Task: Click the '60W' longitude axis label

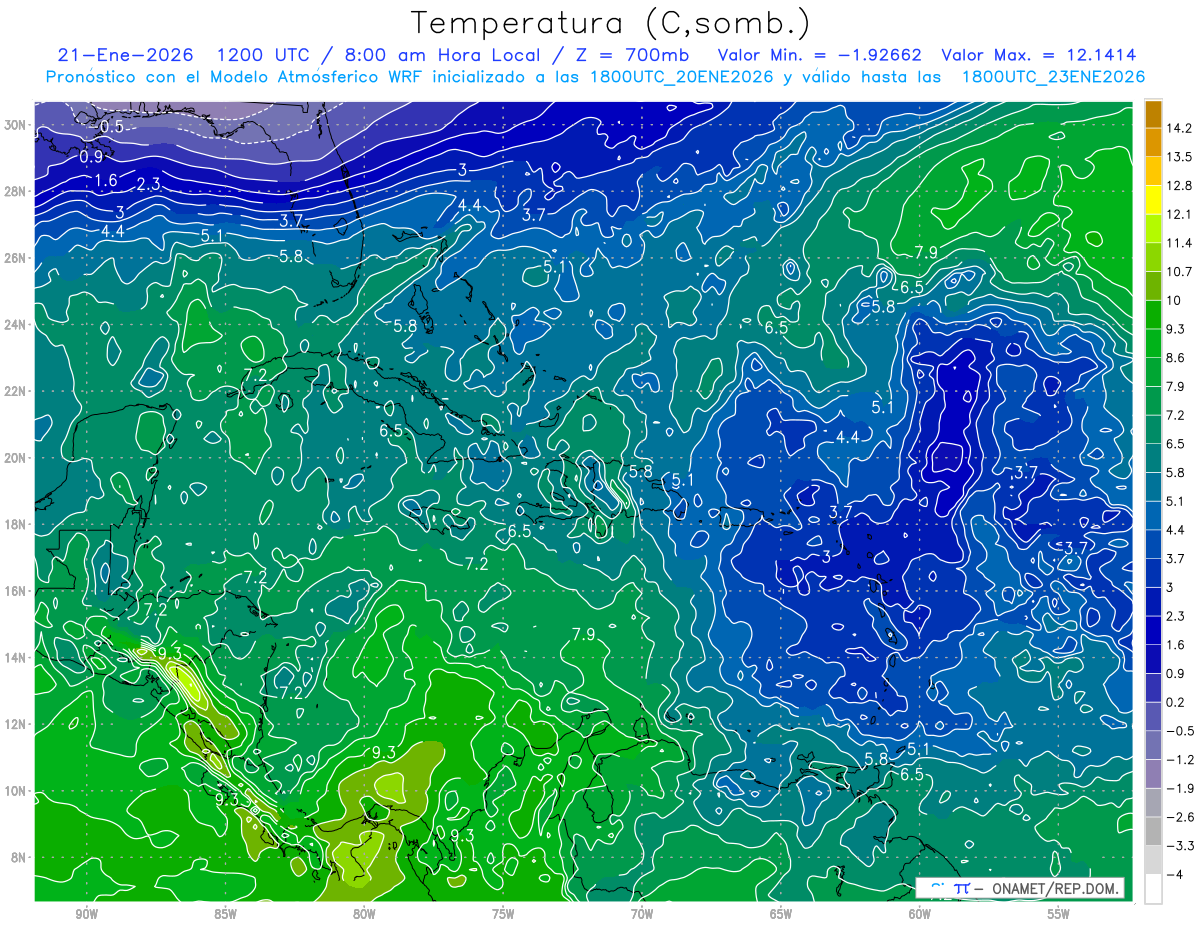Action: 920,914
